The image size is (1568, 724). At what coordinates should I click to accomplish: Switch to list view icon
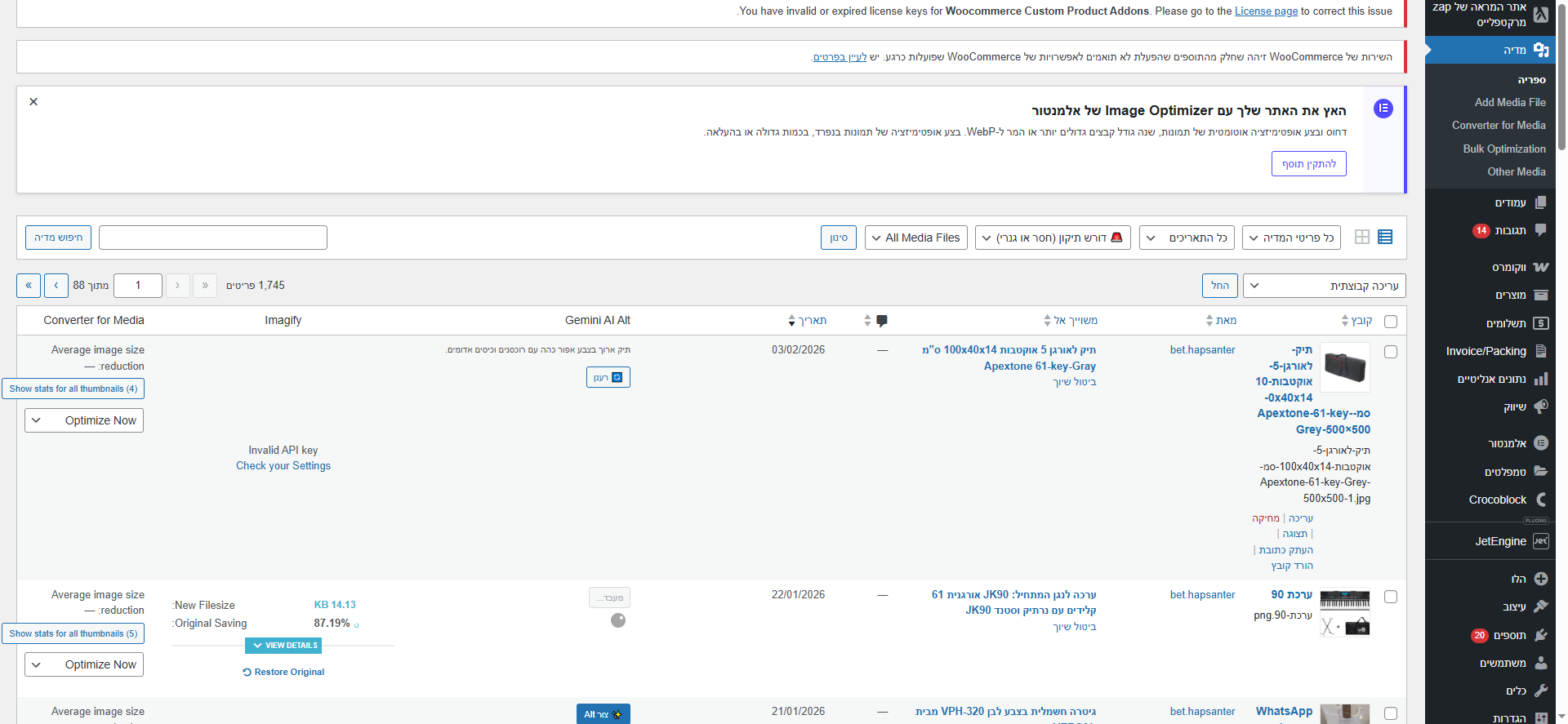[1385, 238]
